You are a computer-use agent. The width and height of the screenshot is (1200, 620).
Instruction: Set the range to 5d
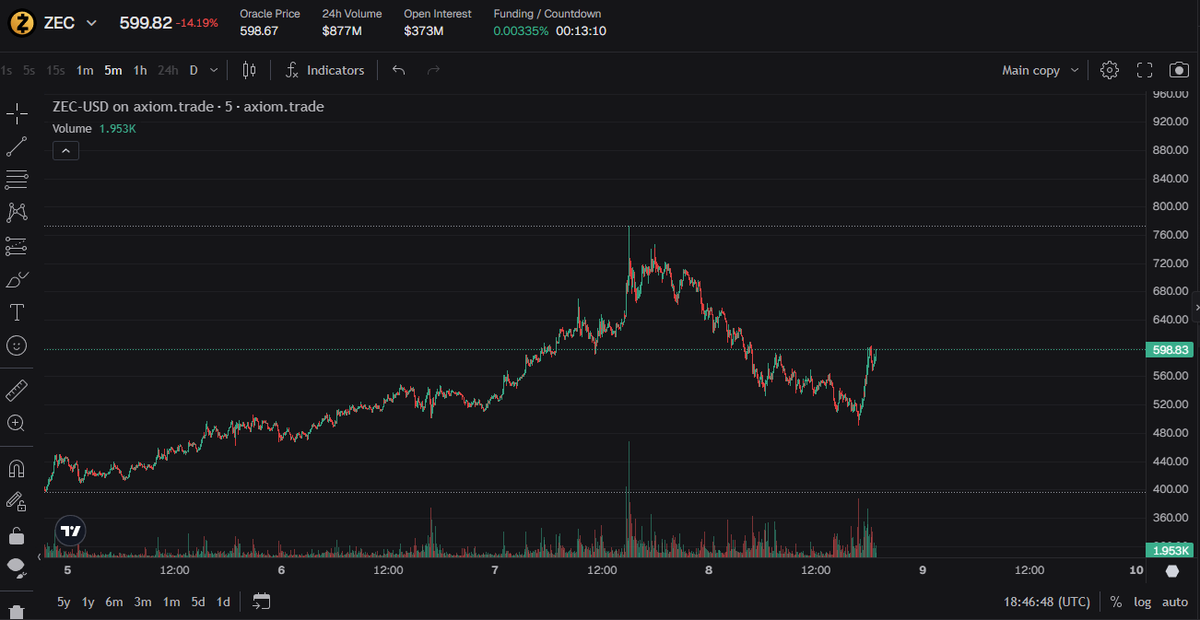click(198, 601)
